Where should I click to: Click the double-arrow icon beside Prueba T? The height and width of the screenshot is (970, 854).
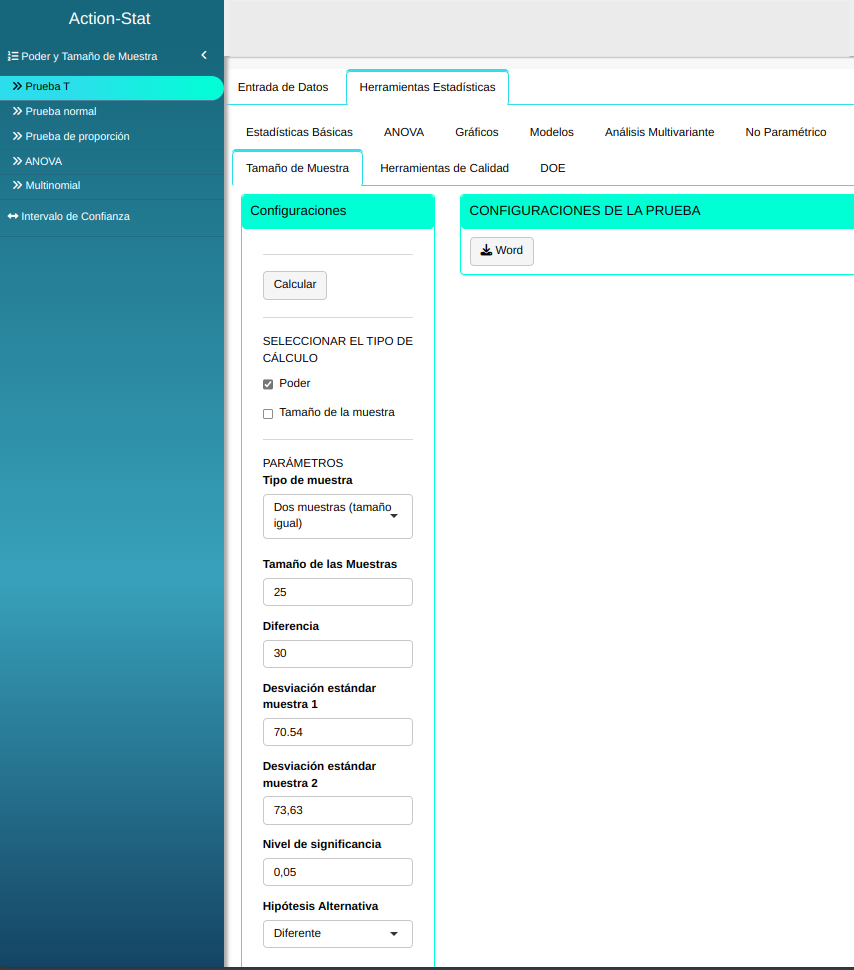17,87
